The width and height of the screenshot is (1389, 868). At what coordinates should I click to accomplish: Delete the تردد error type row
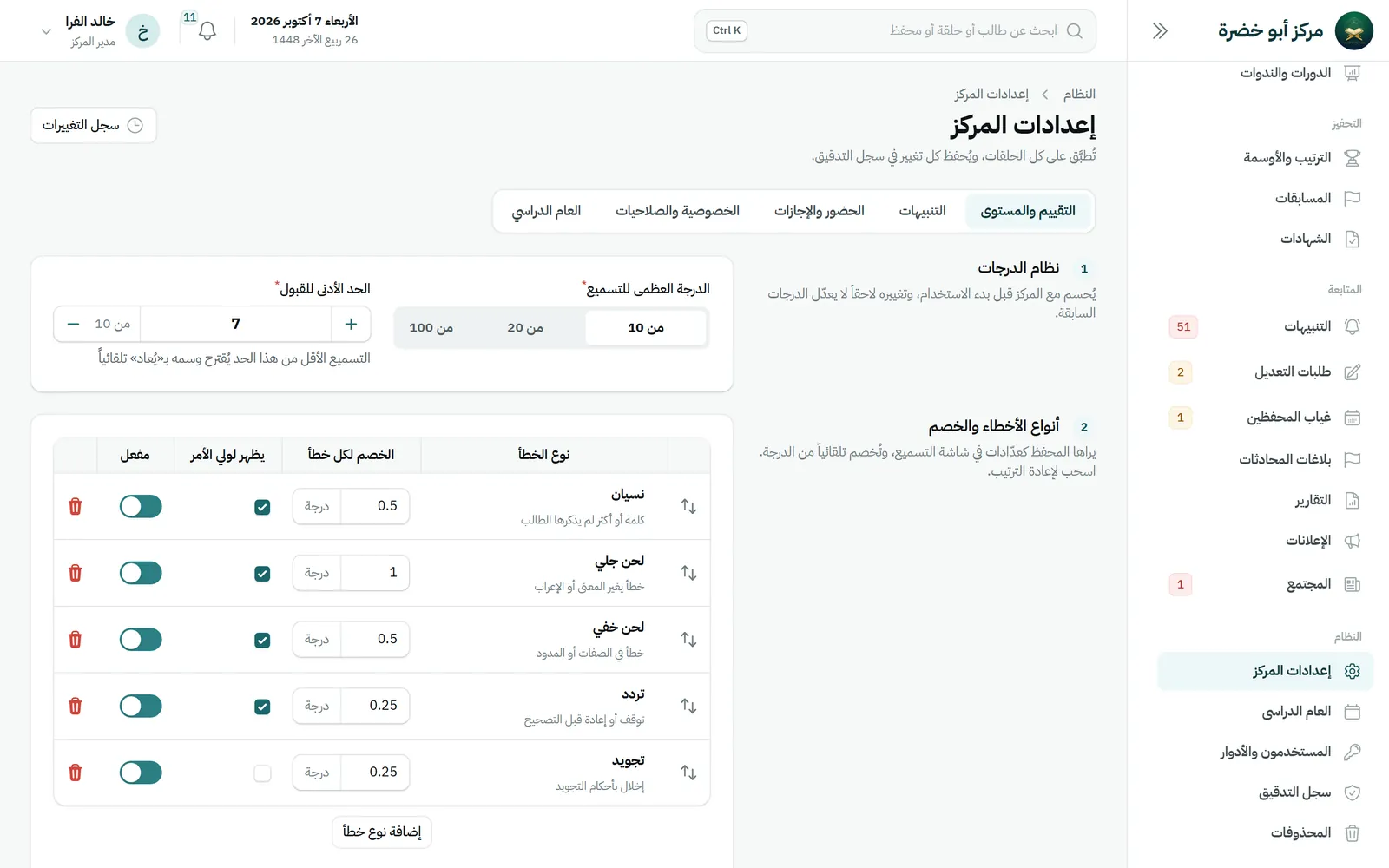pyautogui.click(x=76, y=706)
